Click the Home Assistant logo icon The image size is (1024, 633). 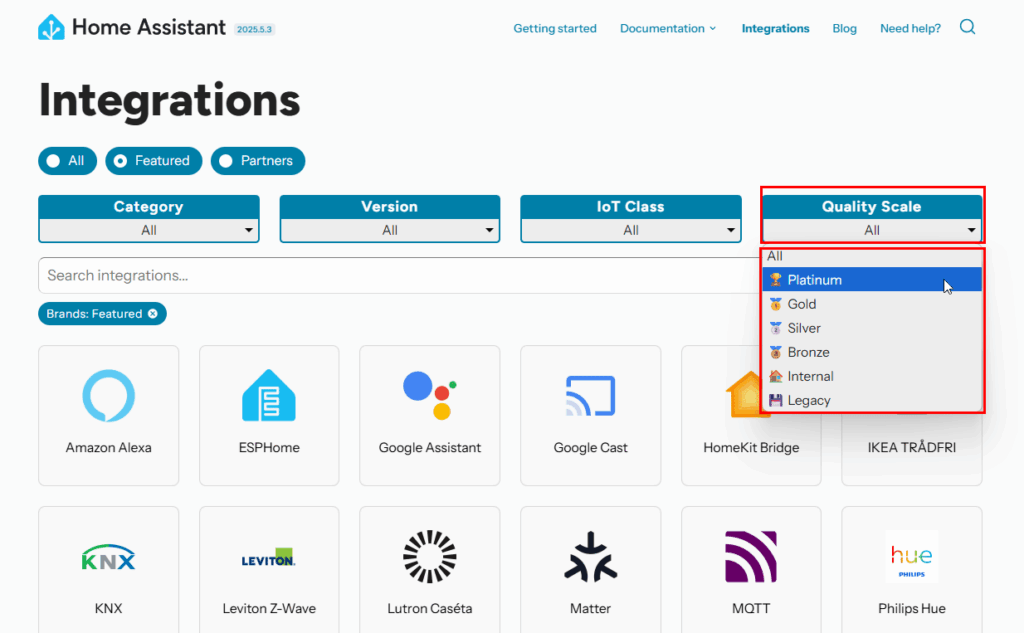[51, 28]
